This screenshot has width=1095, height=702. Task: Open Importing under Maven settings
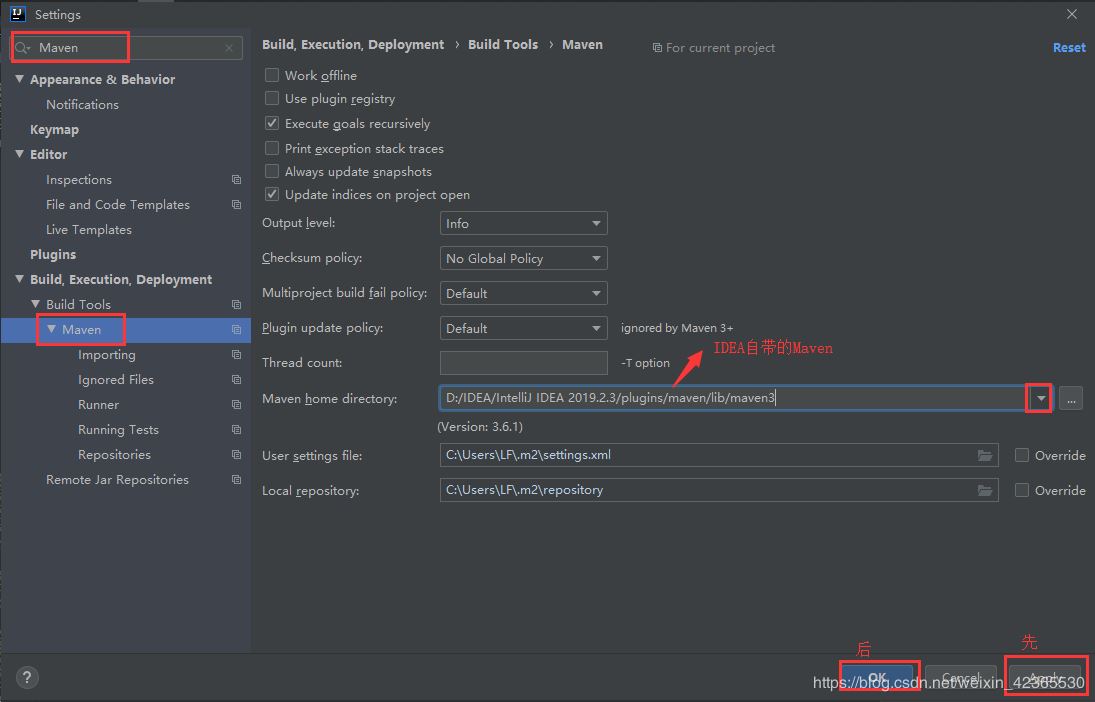(106, 355)
